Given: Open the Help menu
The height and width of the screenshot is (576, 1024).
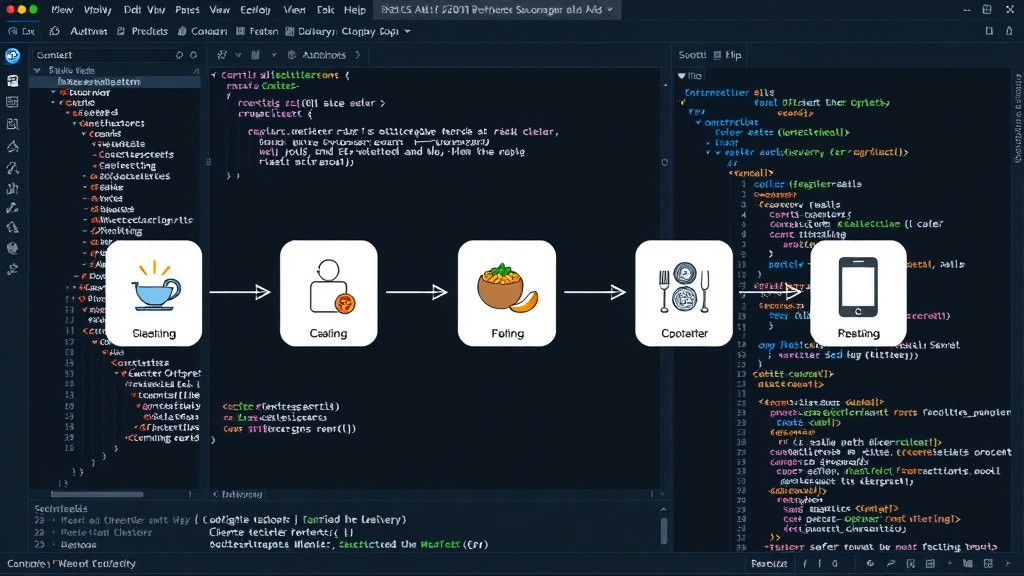Looking at the screenshot, I should point(355,10).
